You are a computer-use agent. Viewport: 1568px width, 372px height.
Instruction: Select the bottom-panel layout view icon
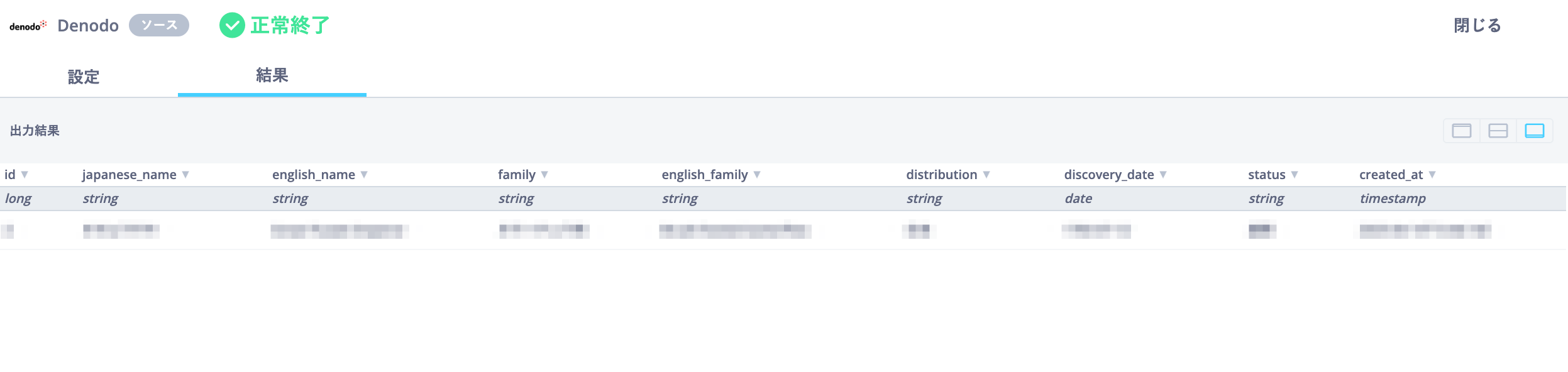1534,131
